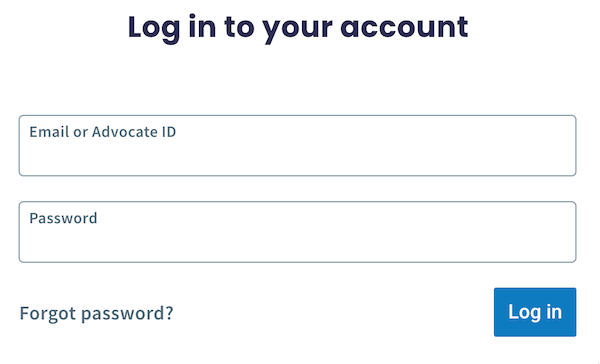Activate the Password entry field

(x=297, y=232)
